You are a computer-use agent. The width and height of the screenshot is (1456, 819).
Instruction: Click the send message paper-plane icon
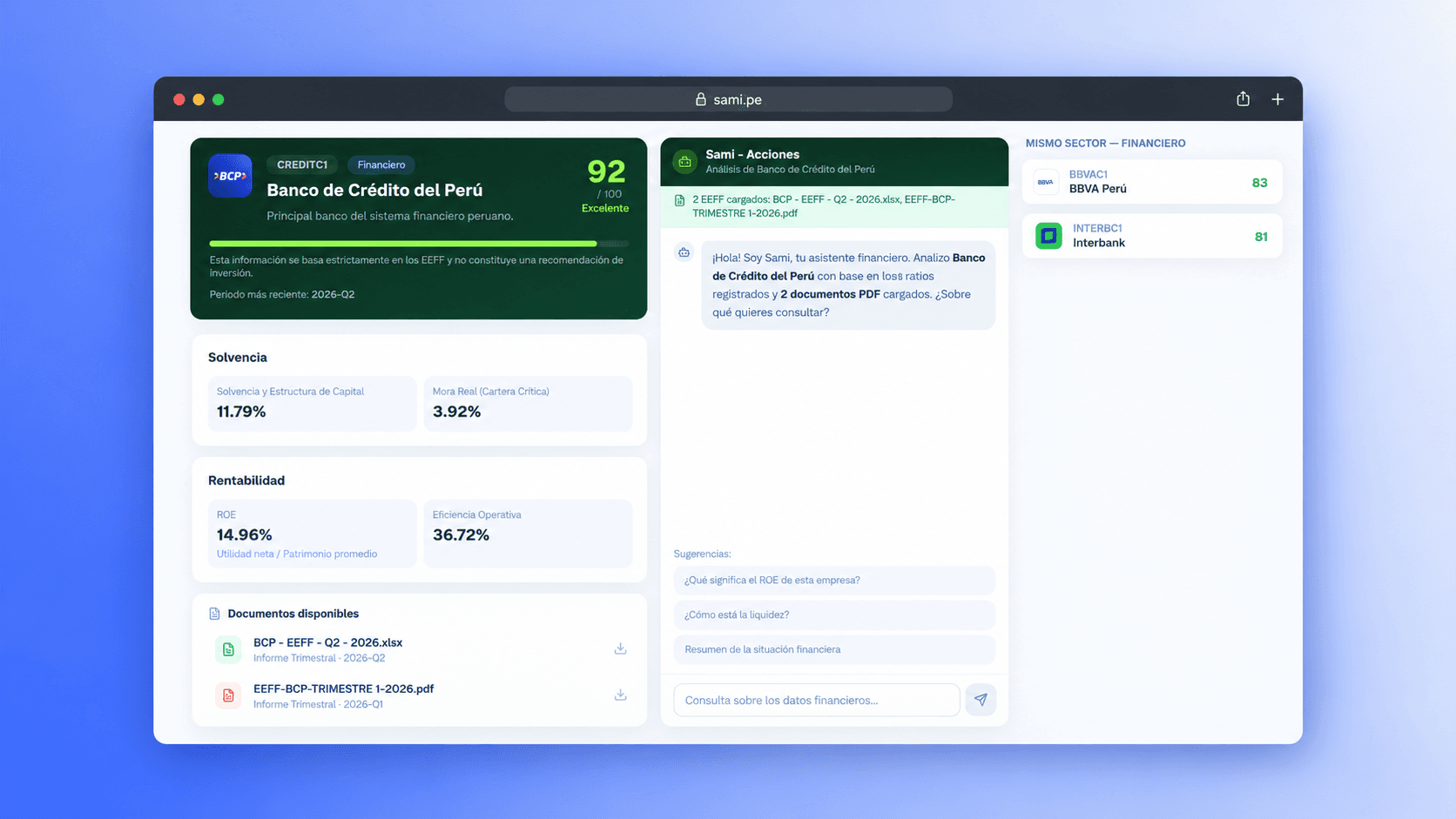[981, 700]
